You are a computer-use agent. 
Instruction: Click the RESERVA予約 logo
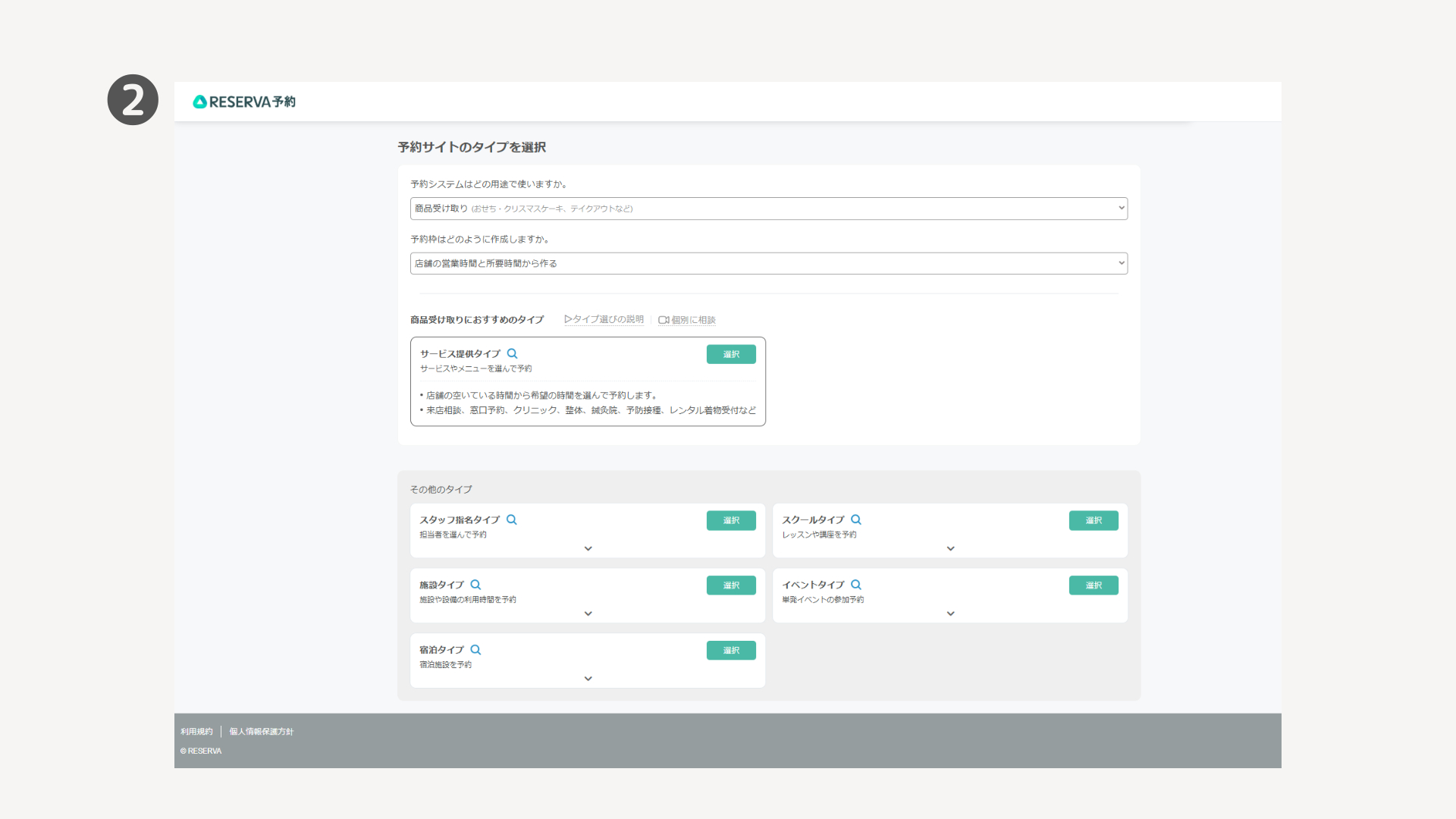click(x=244, y=102)
